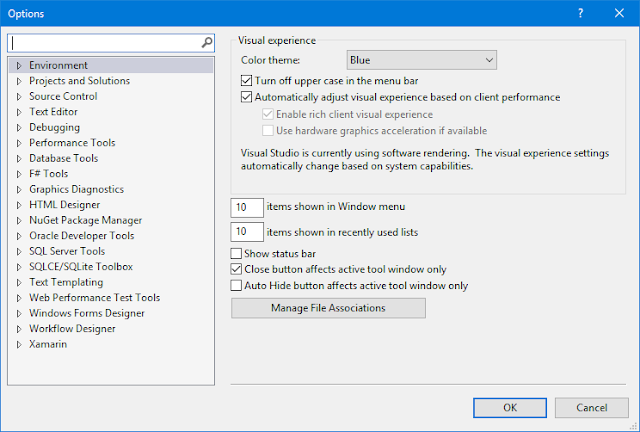The width and height of the screenshot is (640, 432).
Task: Expand the Windows Forms Designer arrow
Action: pos(19,314)
